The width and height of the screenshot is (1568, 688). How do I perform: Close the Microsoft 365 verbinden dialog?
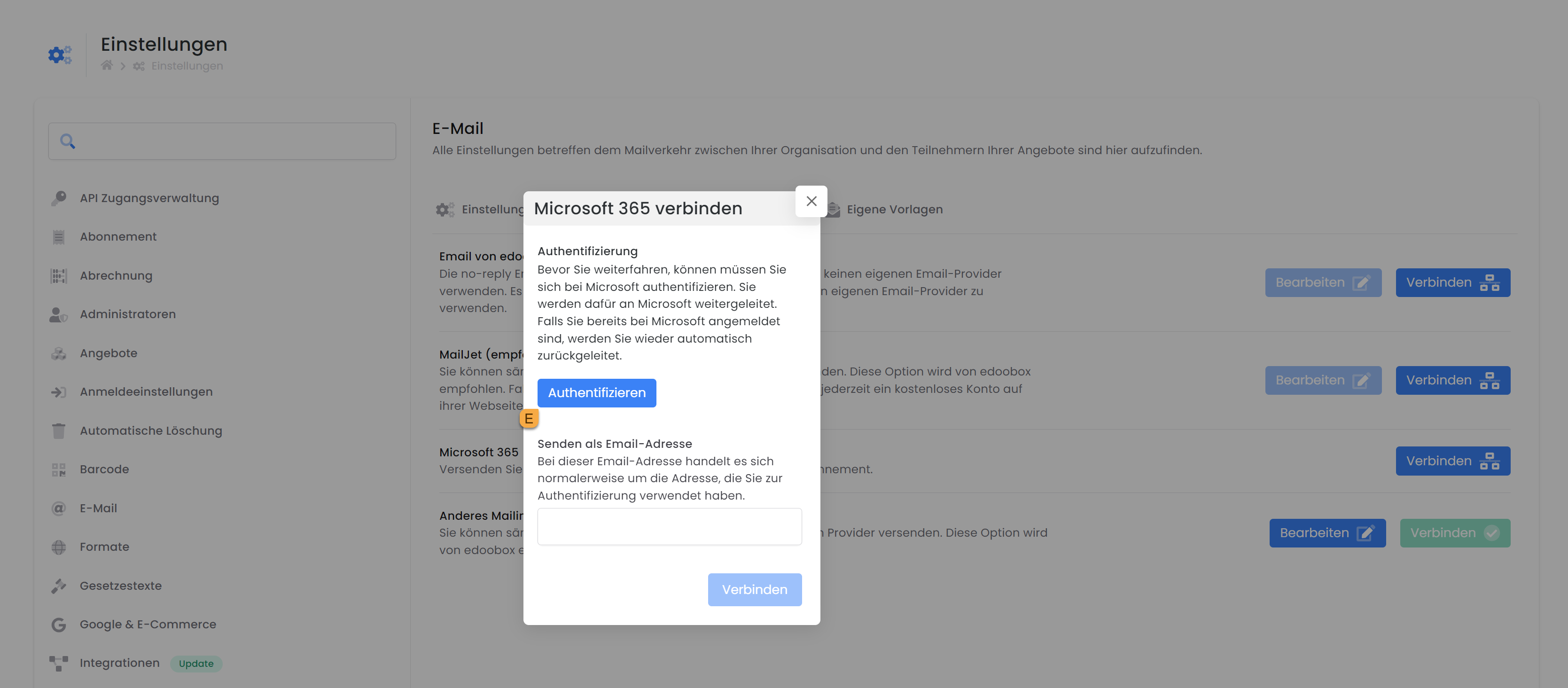click(x=811, y=201)
